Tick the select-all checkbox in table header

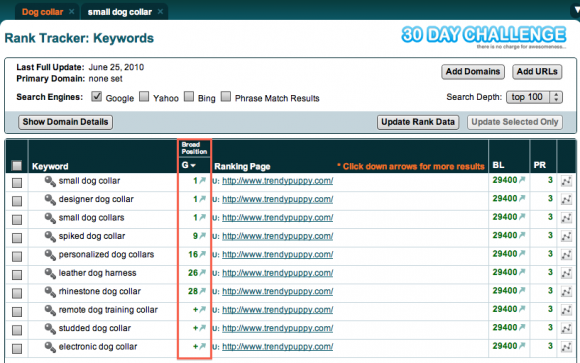click(17, 165)
